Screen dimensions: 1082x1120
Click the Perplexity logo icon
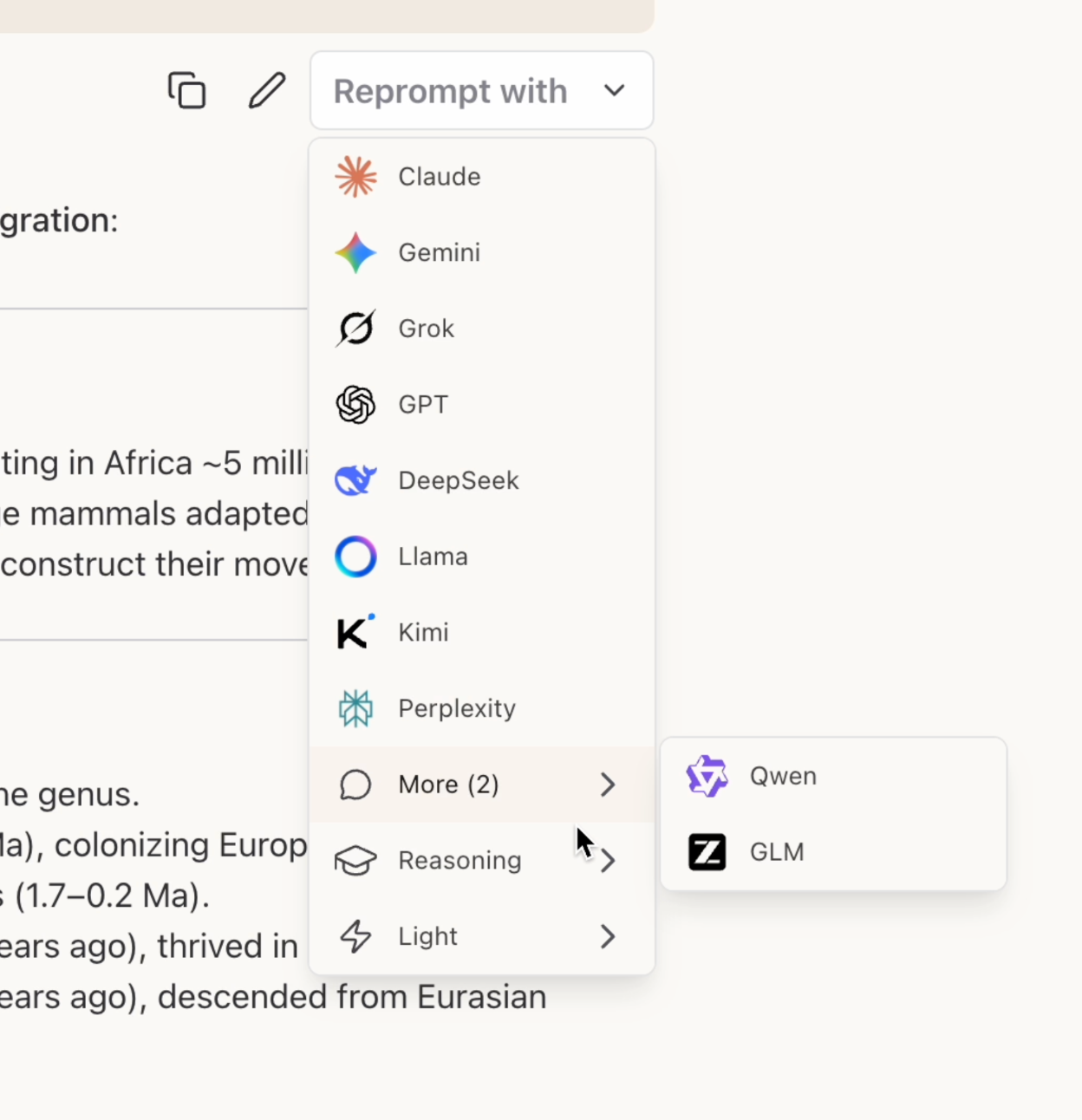(355, 708)
